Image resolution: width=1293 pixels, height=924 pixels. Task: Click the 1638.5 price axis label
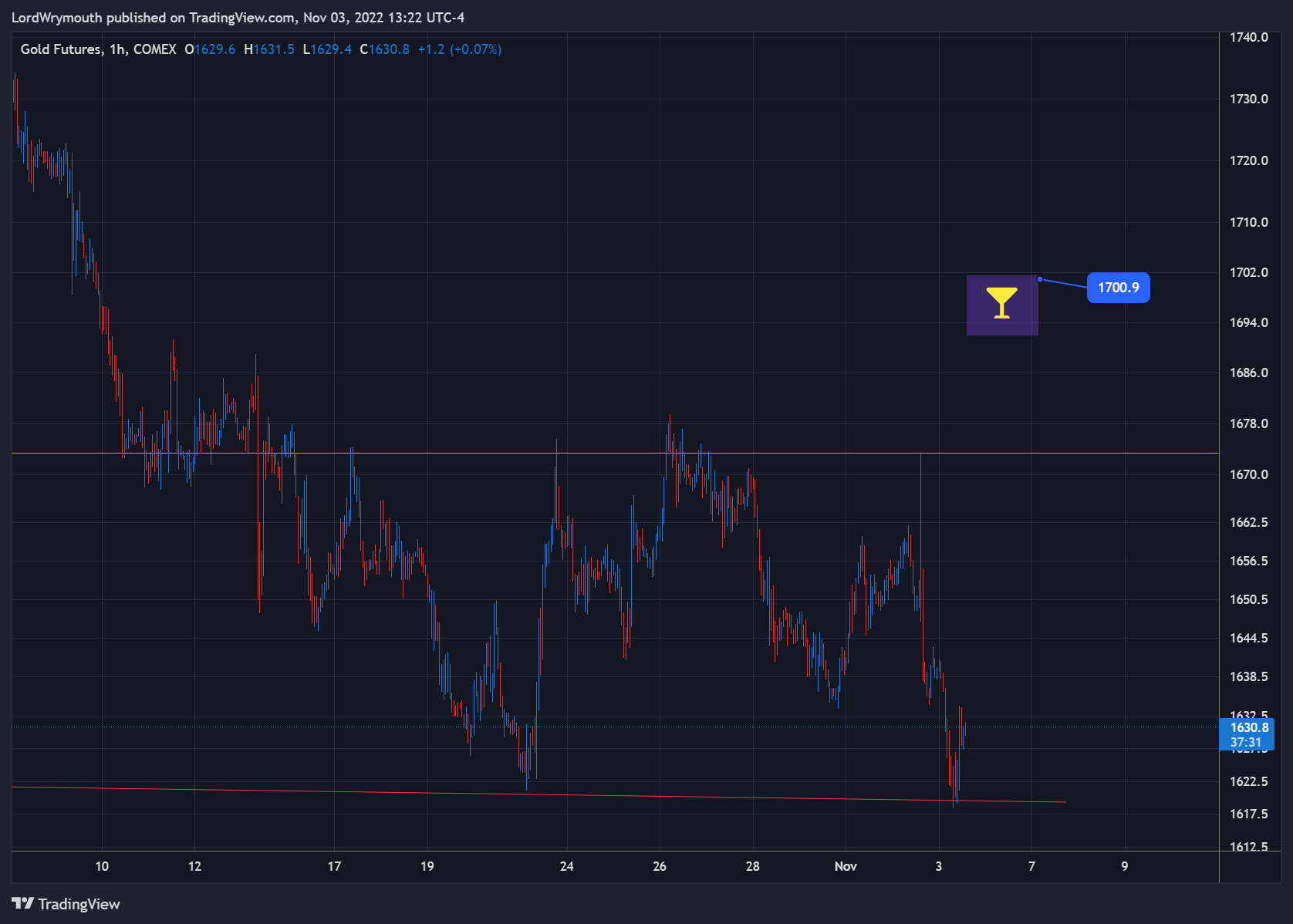click(x=1248, y=676)
